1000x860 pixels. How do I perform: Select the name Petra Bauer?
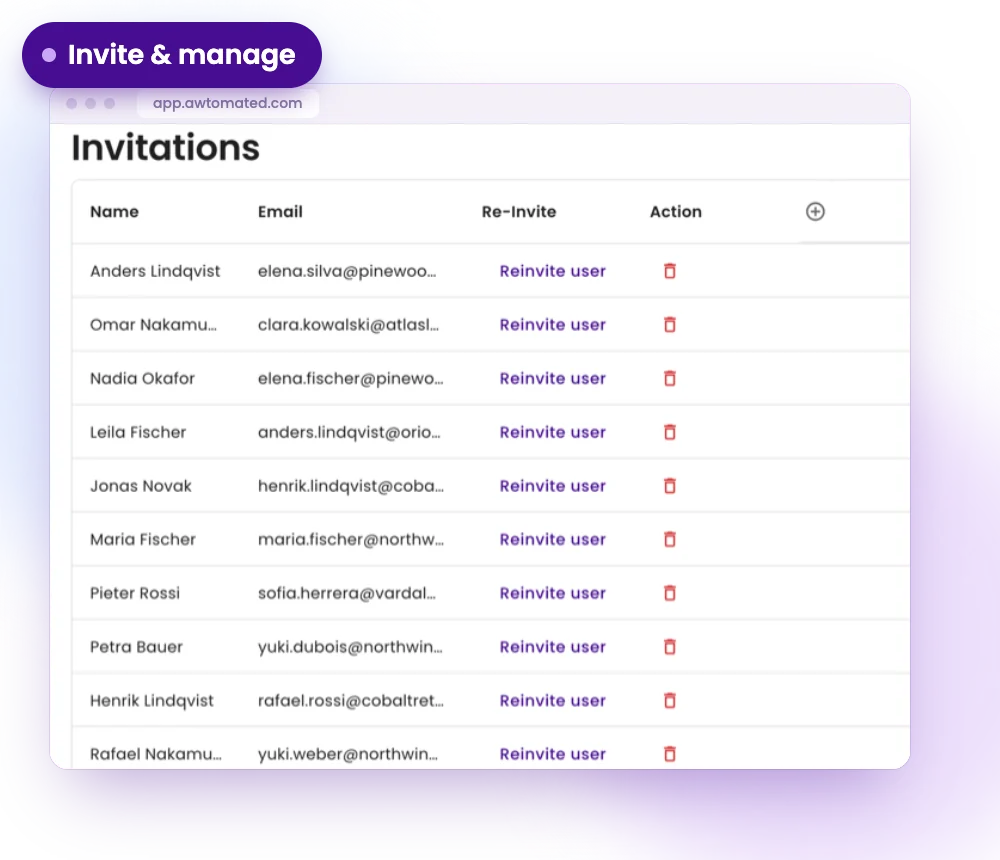(136, 646)
